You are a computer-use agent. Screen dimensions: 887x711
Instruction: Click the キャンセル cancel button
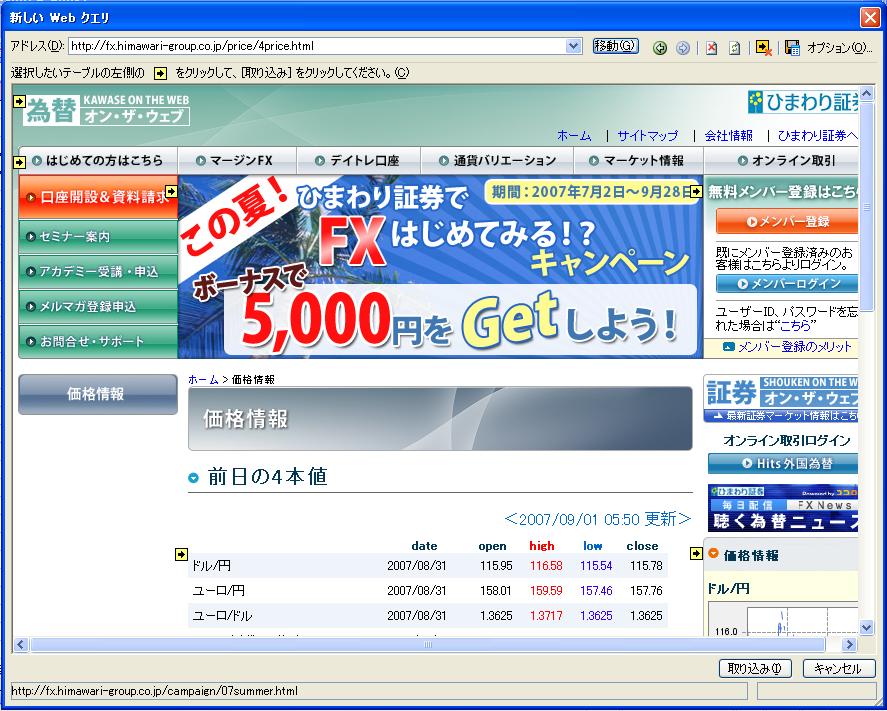click(838, 669)
